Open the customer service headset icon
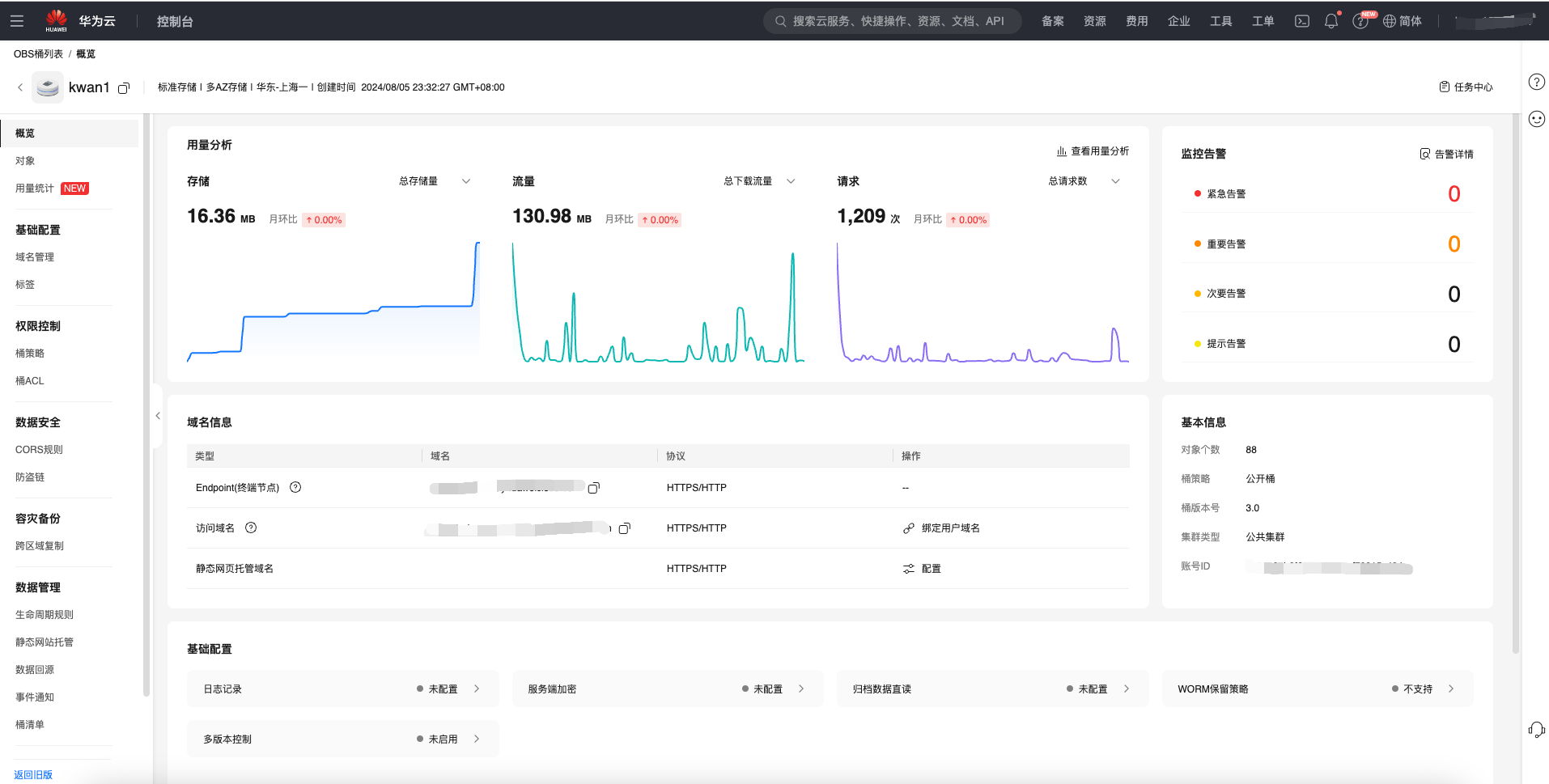 coord(1536,729)
